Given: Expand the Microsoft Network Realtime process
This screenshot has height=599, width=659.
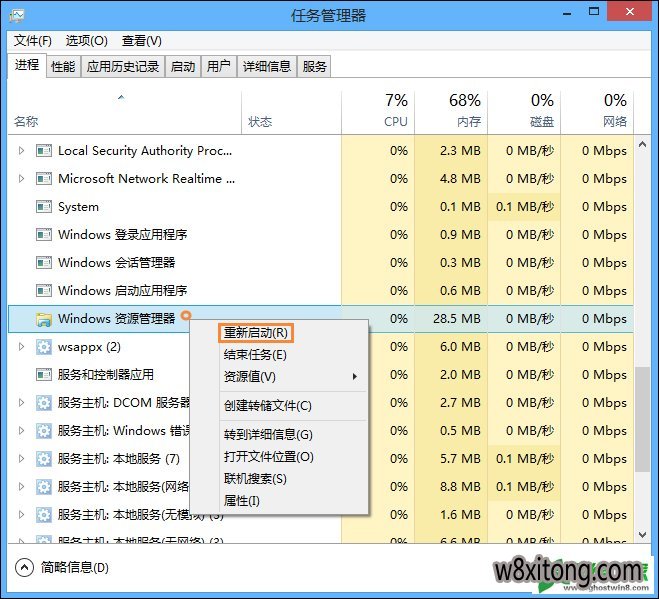Looking at the screenshot, I should [x=22, y=179].
